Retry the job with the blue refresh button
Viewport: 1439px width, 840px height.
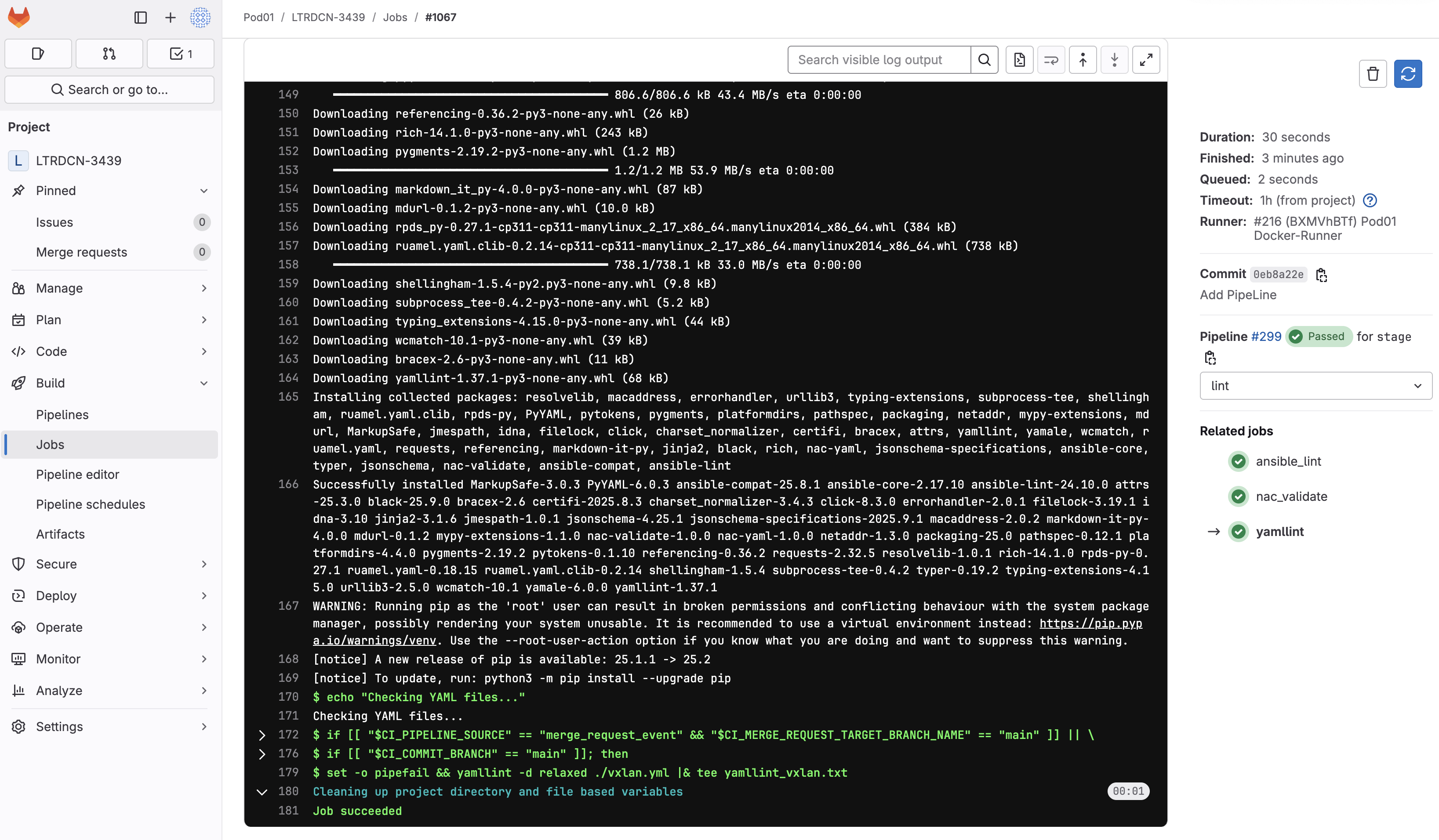tap(1408, 74)
